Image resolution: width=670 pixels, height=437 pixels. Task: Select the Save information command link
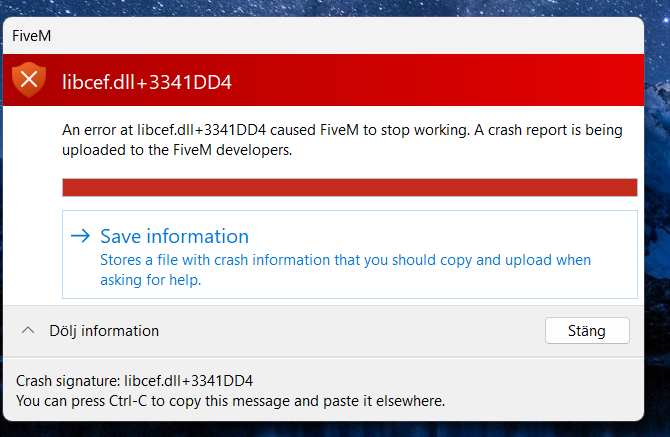tap(174, 237)
